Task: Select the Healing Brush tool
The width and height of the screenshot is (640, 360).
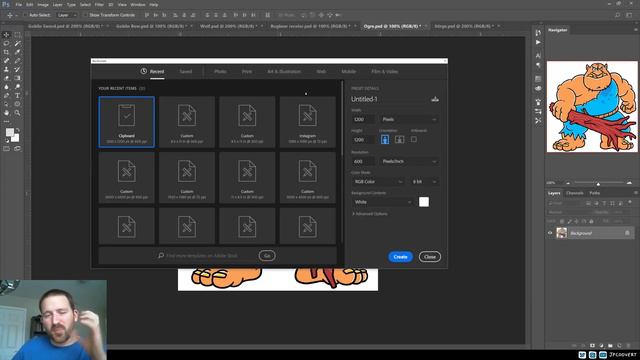Action: click(x=6, y=61)
